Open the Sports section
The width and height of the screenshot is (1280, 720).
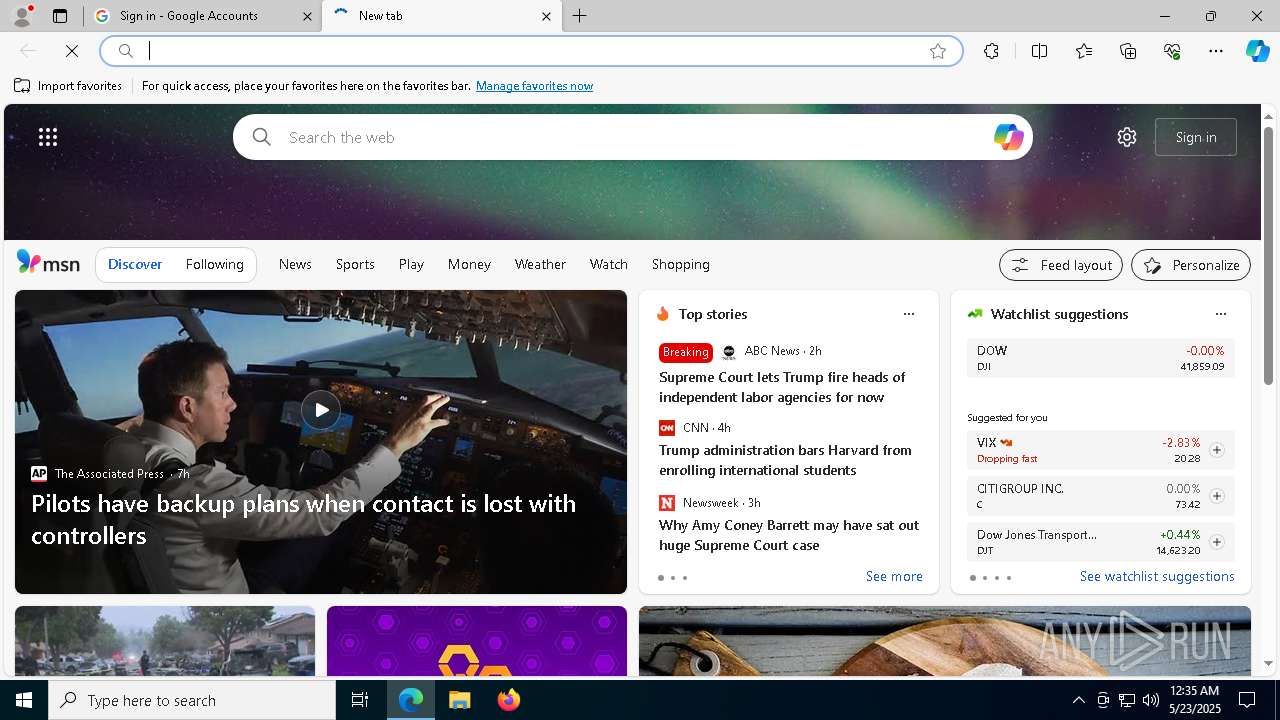(355, 264)
